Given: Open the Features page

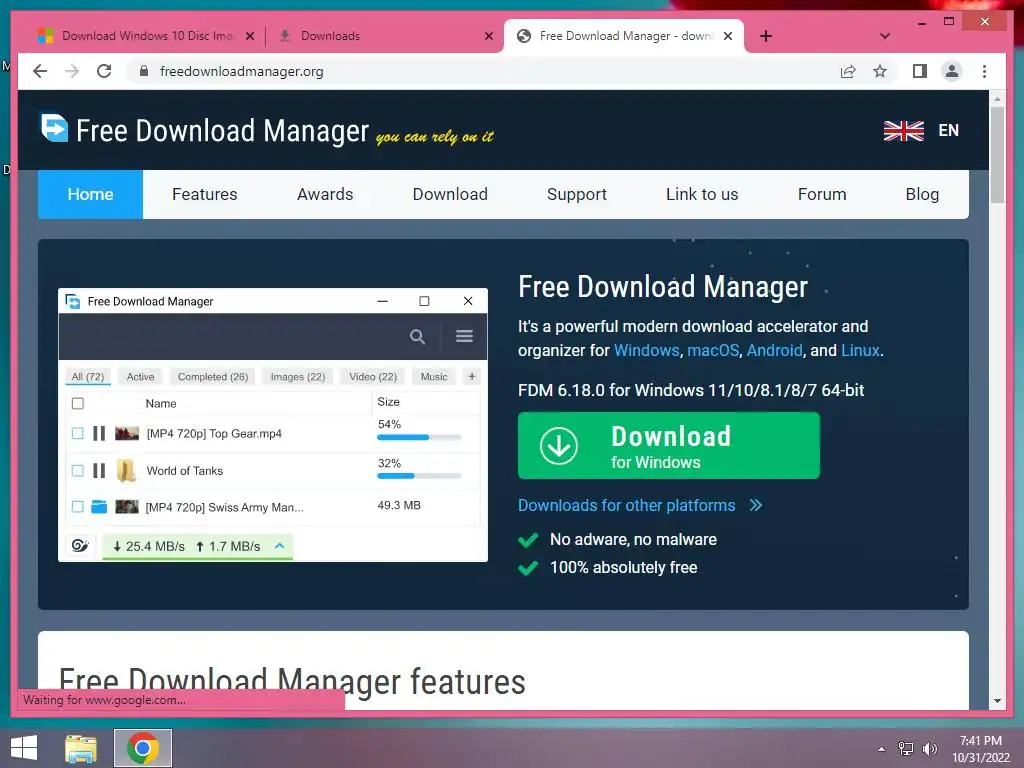Looking at the screenshot, I should 204,194.
